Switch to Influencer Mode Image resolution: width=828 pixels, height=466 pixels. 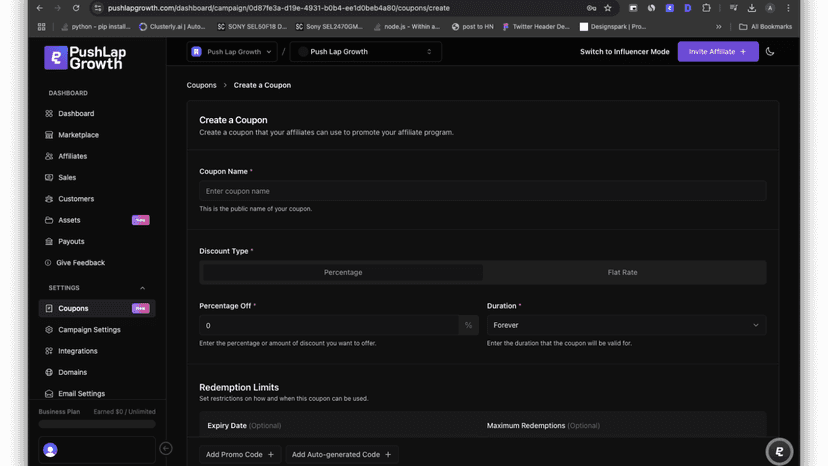click(x=625, y=52)
